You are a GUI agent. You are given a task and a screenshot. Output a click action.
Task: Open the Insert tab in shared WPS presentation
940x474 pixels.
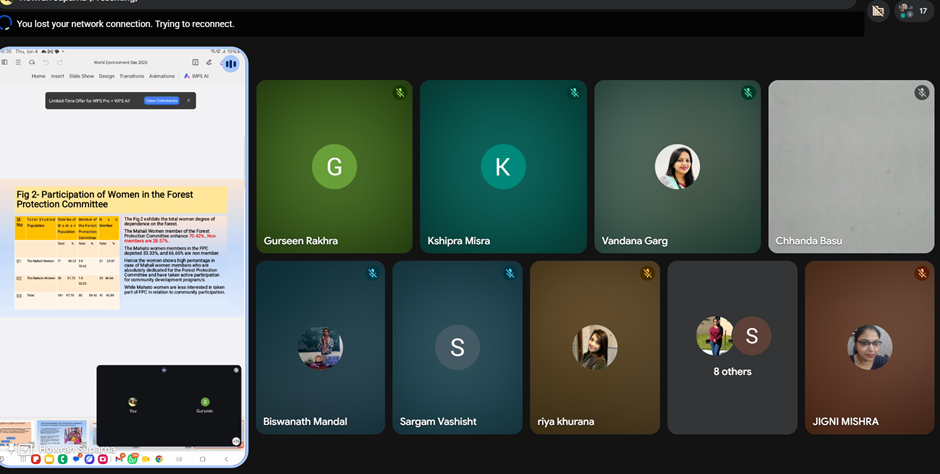click(x=58, y=76)
